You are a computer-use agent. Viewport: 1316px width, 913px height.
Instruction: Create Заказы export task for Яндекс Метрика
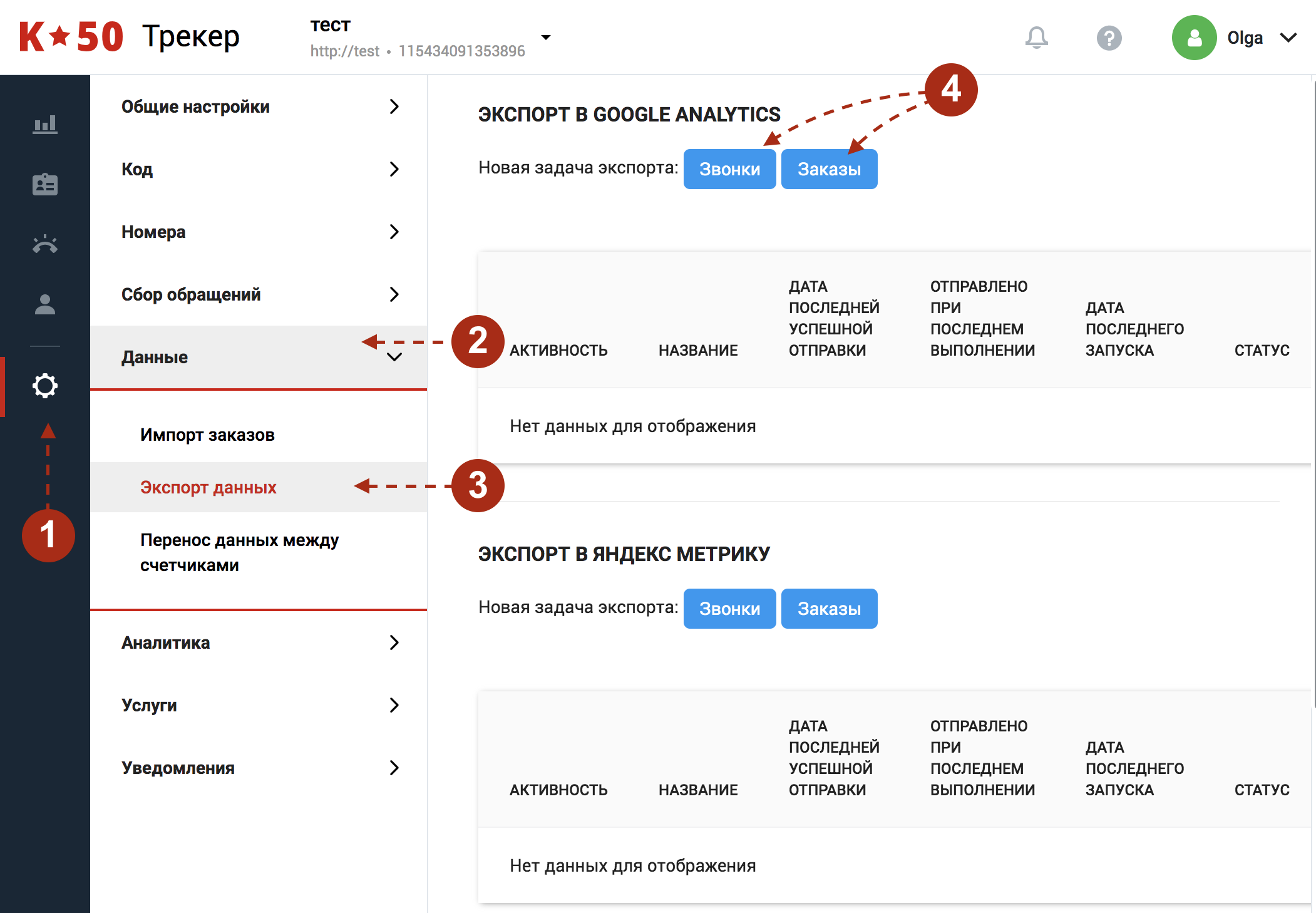click(x=829, y=609)
